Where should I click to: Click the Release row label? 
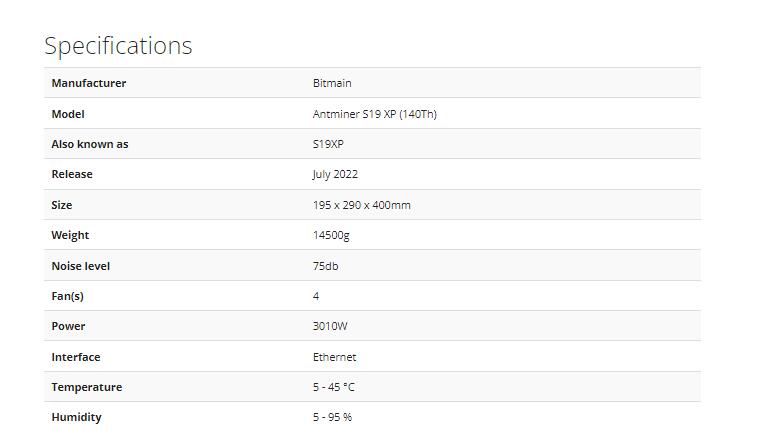coord(72,174)
